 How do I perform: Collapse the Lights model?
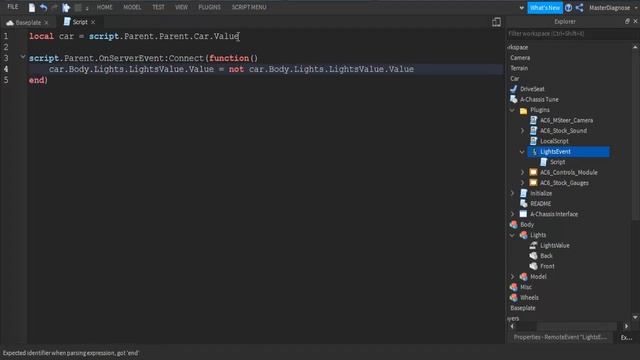[512, 235]
